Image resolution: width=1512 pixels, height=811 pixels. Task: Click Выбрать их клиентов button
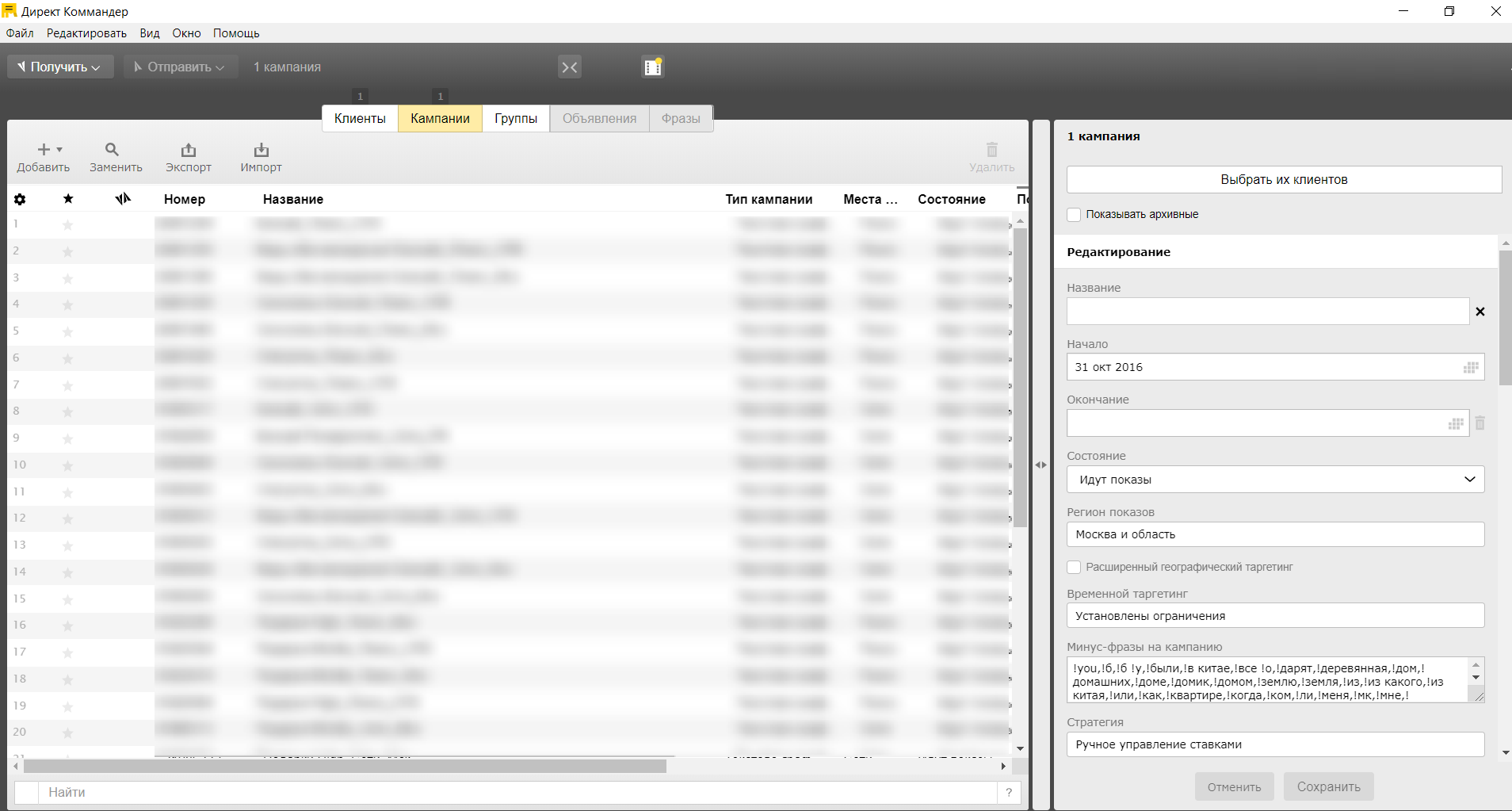pos(1283,180)
